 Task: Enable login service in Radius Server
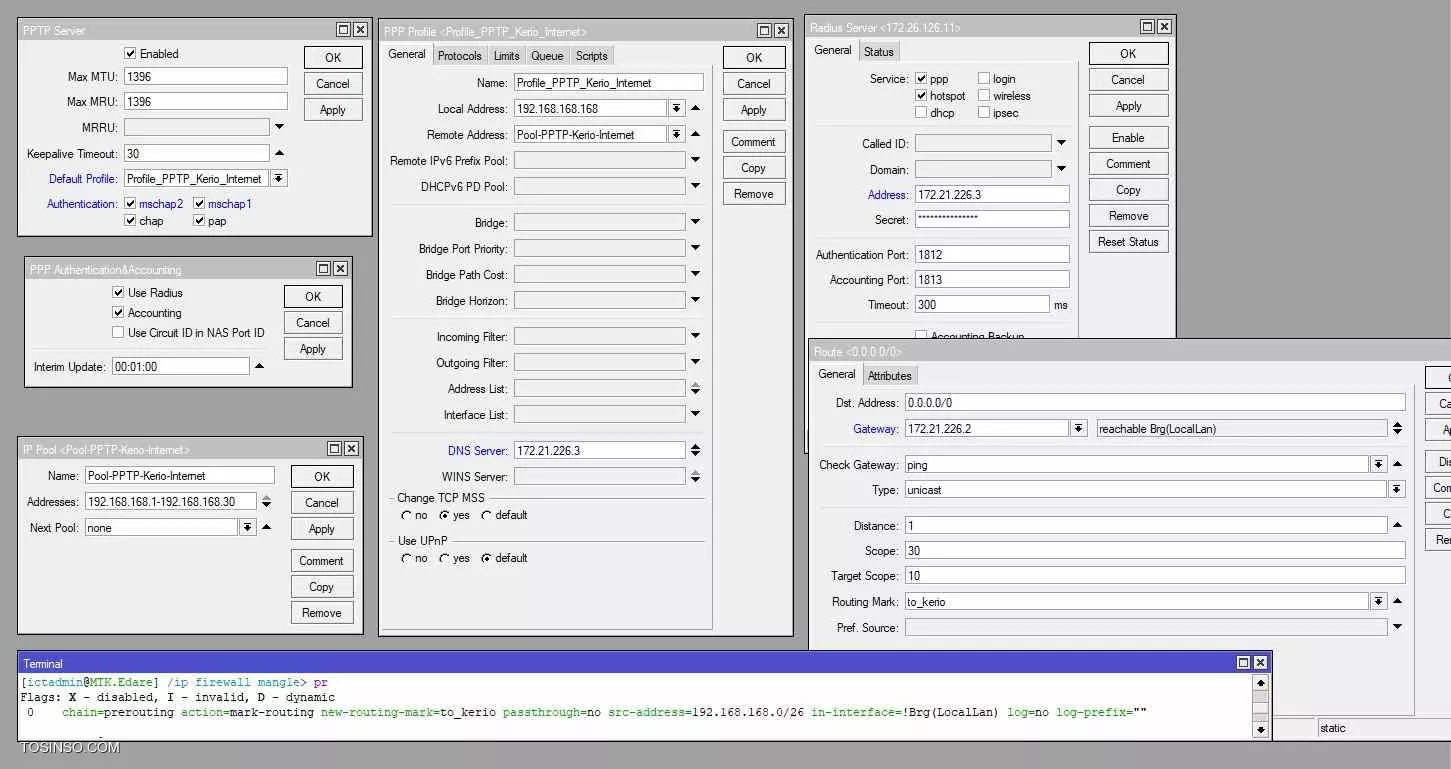pyautogui.click(x=984, y=79)
